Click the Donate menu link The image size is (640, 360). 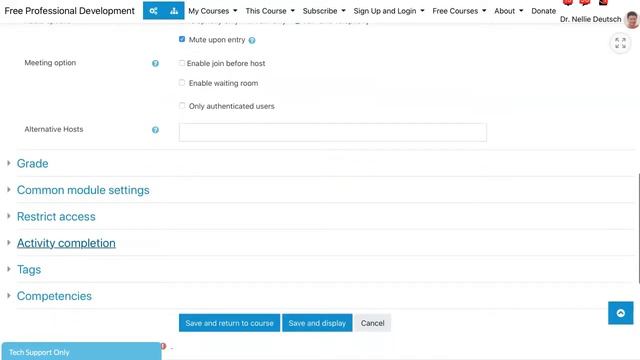[x=543, y=11]
